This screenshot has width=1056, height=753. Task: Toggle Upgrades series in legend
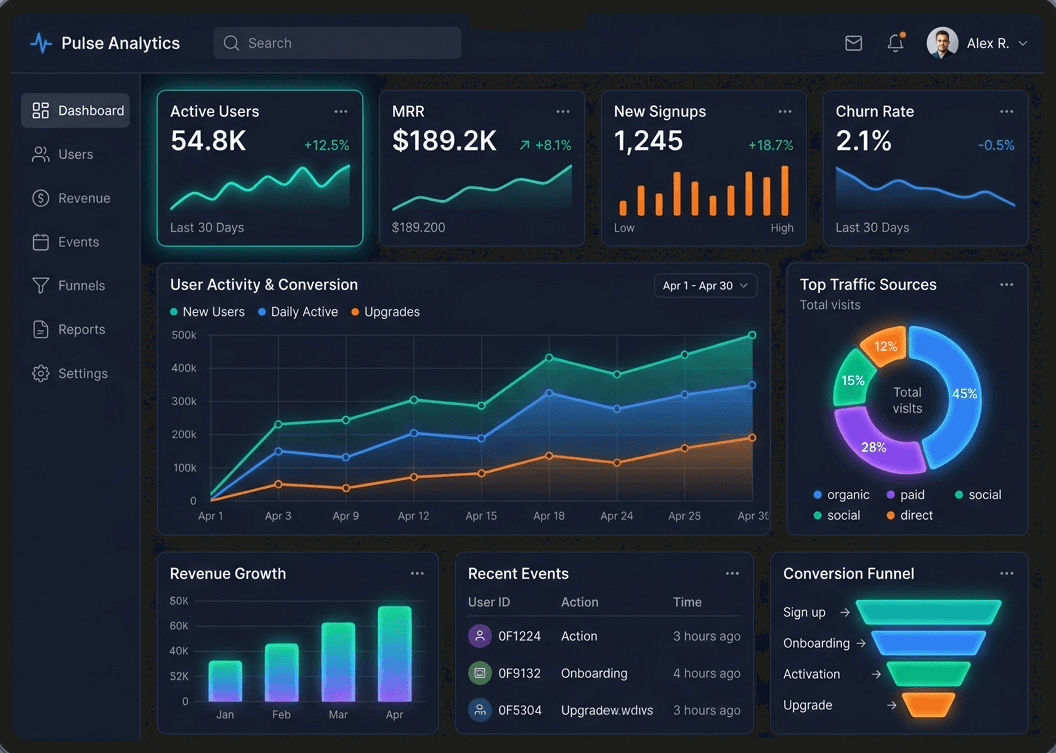click(385, 312)
